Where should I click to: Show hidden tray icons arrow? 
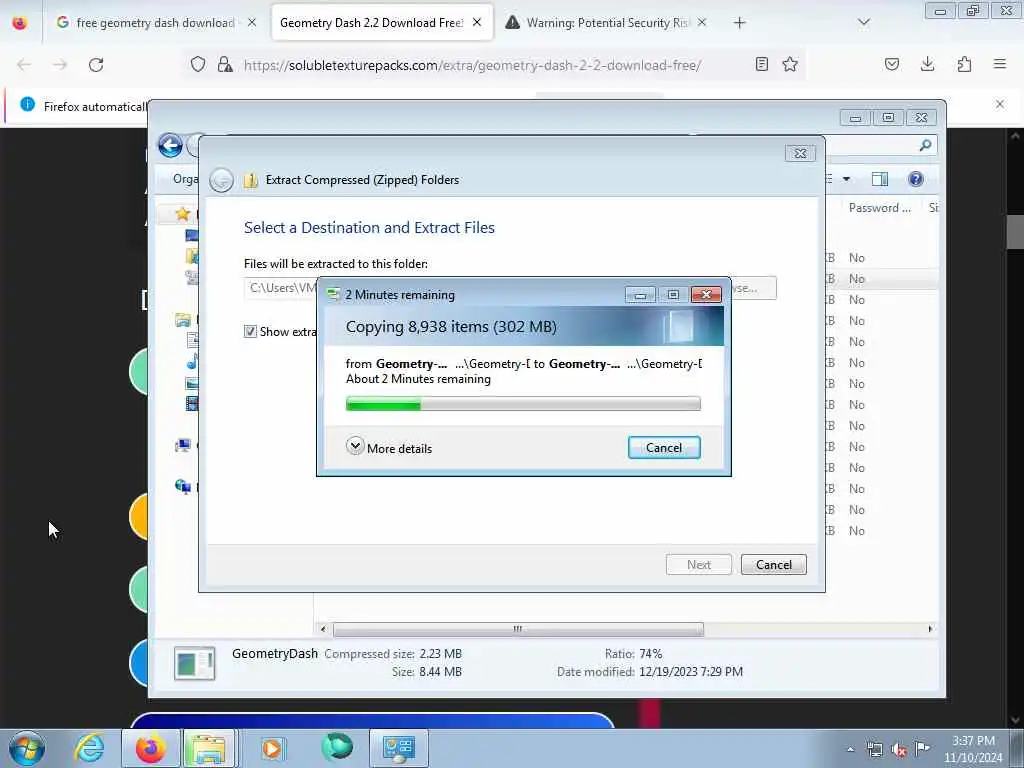850,749
